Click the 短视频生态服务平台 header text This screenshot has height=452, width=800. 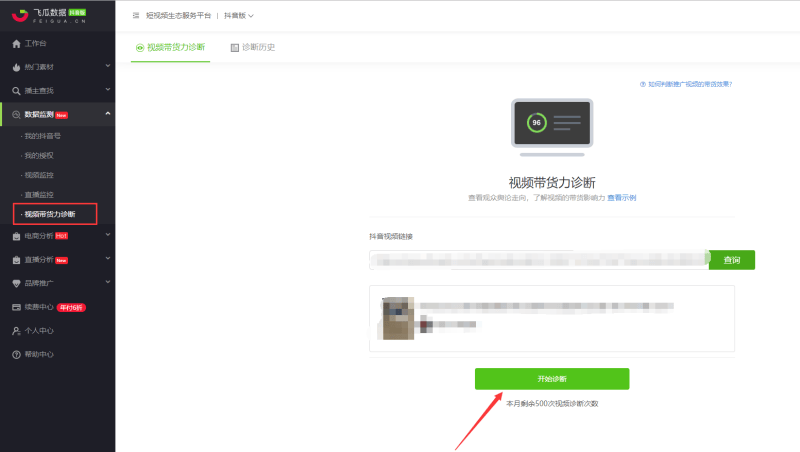[179, 16]
